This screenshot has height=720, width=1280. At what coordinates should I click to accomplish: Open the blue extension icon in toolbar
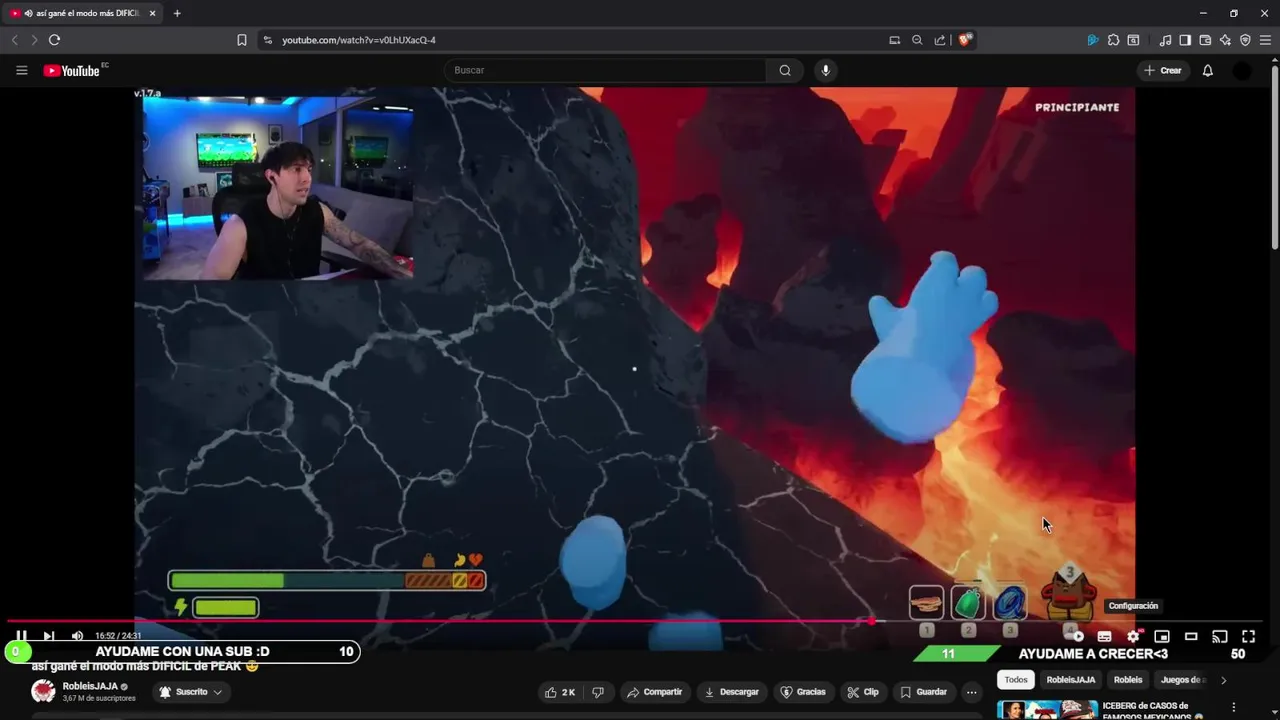pos(1093,40)
